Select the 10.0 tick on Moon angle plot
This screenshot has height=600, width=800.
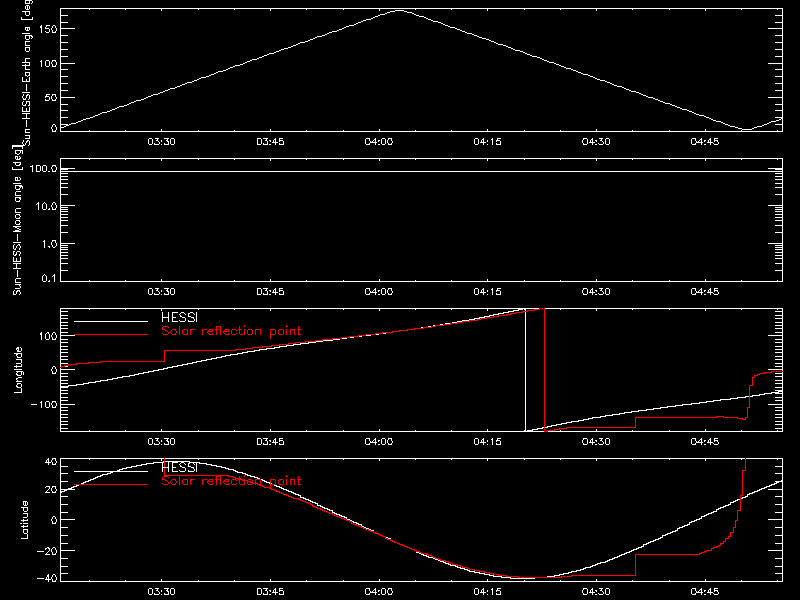(46, 207)
